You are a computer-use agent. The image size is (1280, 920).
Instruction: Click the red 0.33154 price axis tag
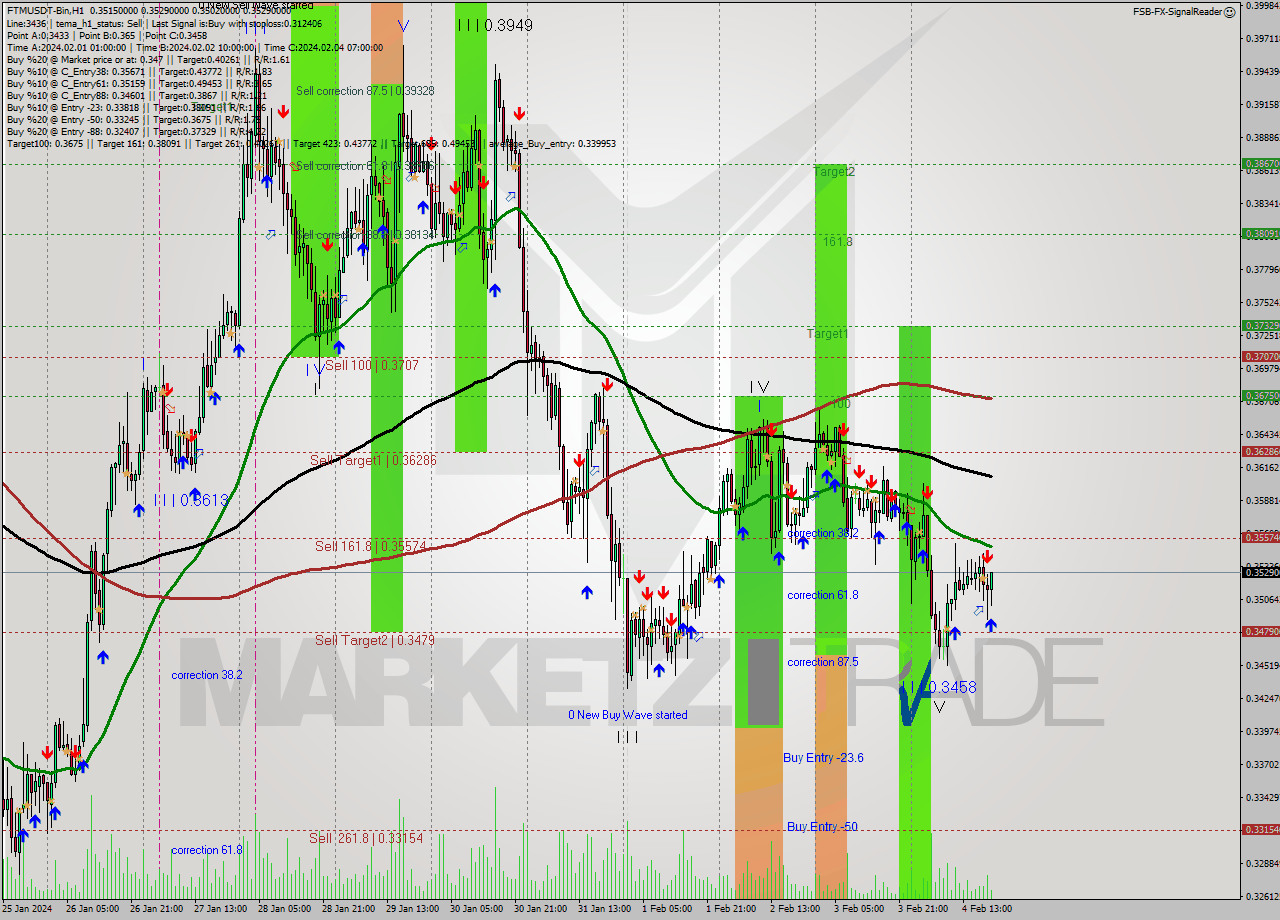click(x=1260, y=829)
